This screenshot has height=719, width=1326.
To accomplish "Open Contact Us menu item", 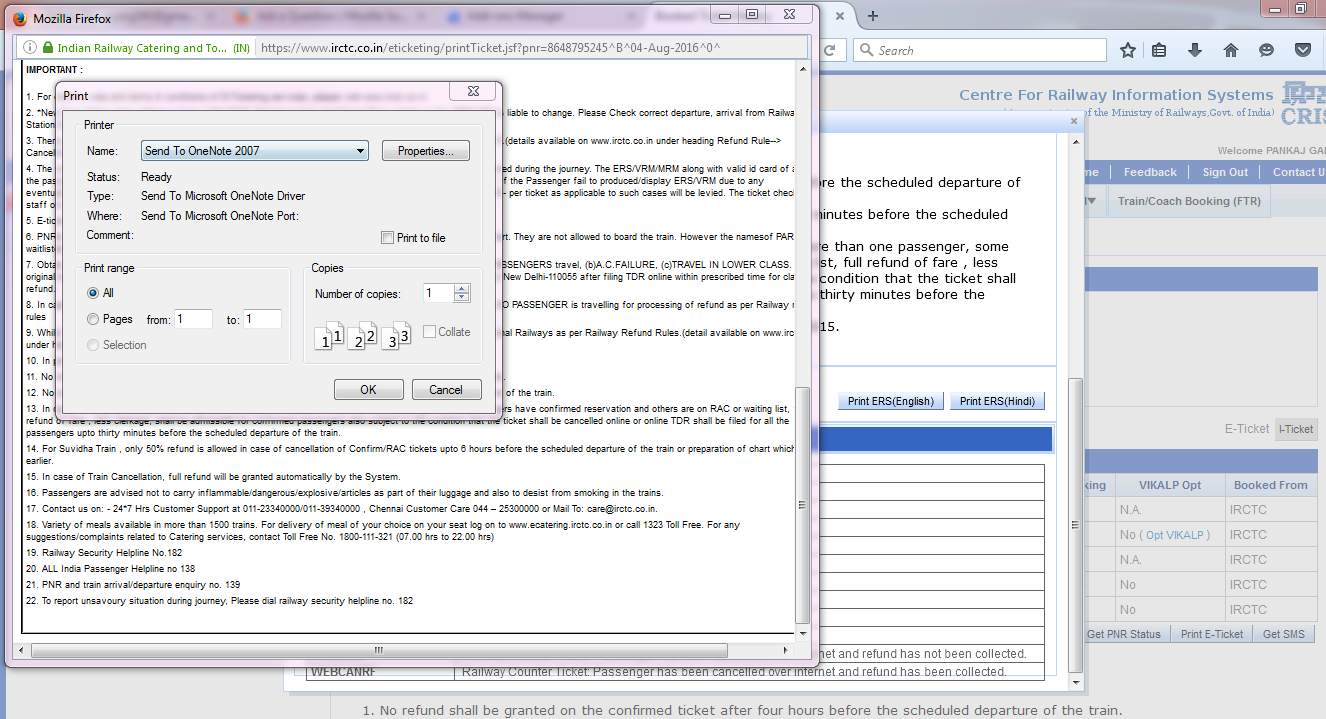I will pos(1298,172).
